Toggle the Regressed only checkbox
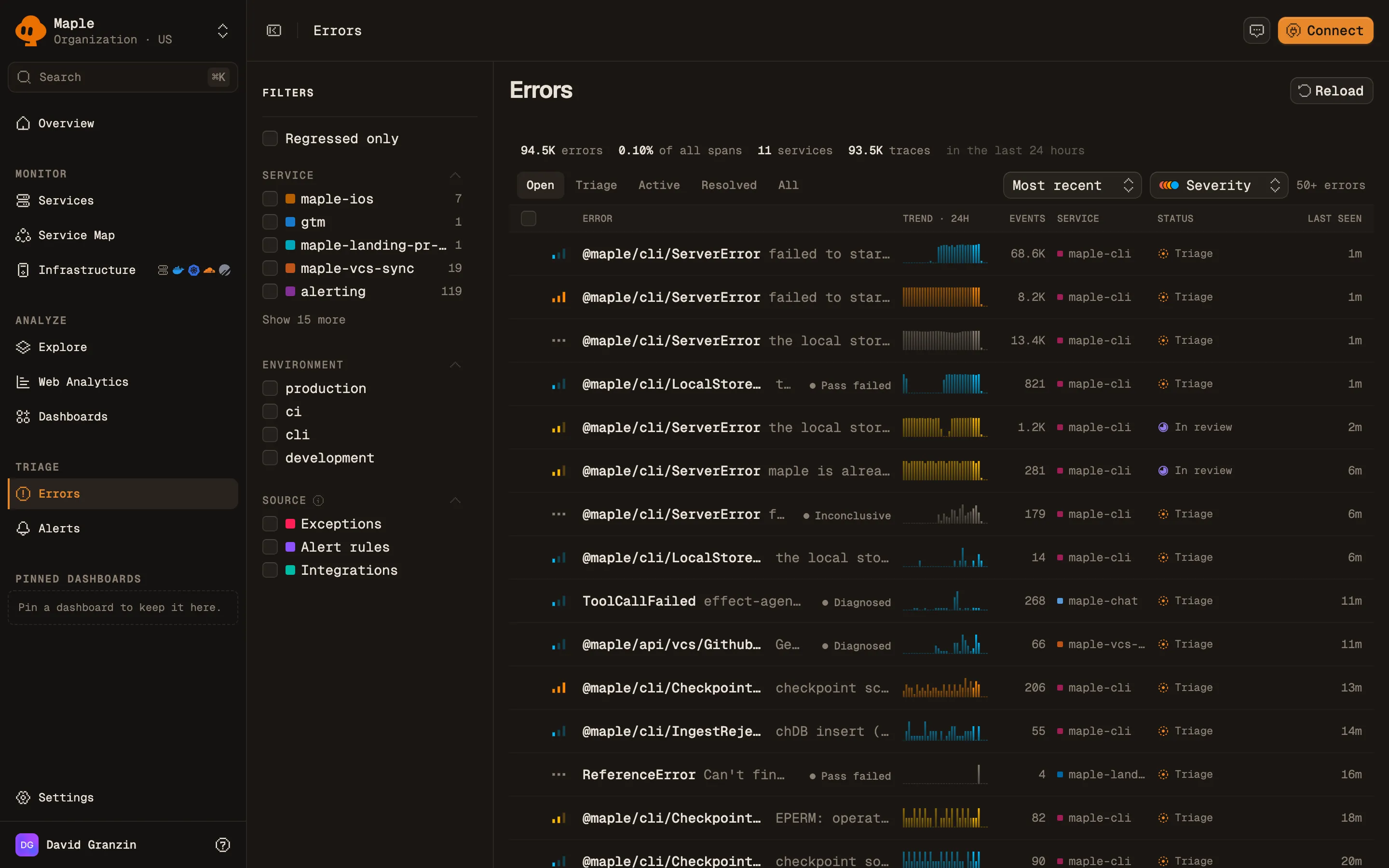Viewport: 1389px width, 868px height. pyautogui.click(x=270, y=138)
